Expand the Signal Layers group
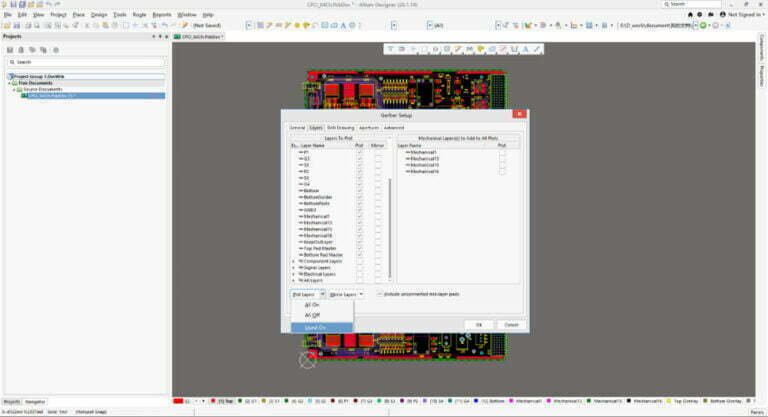 click(x=293, y=267)
